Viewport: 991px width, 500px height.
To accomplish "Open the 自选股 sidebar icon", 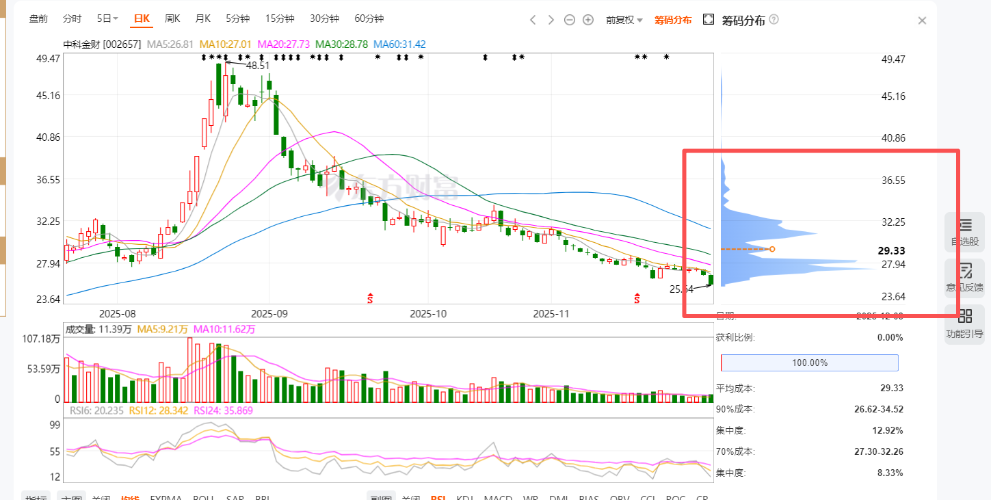I will [x=964, y=231].
